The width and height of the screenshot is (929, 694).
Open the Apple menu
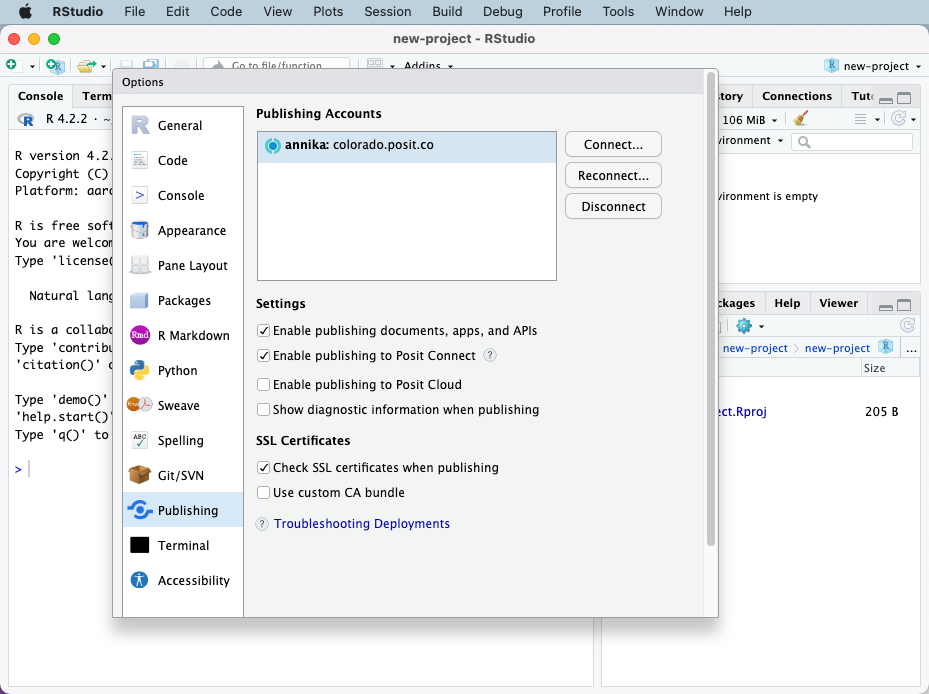click(x=25, y=11)
